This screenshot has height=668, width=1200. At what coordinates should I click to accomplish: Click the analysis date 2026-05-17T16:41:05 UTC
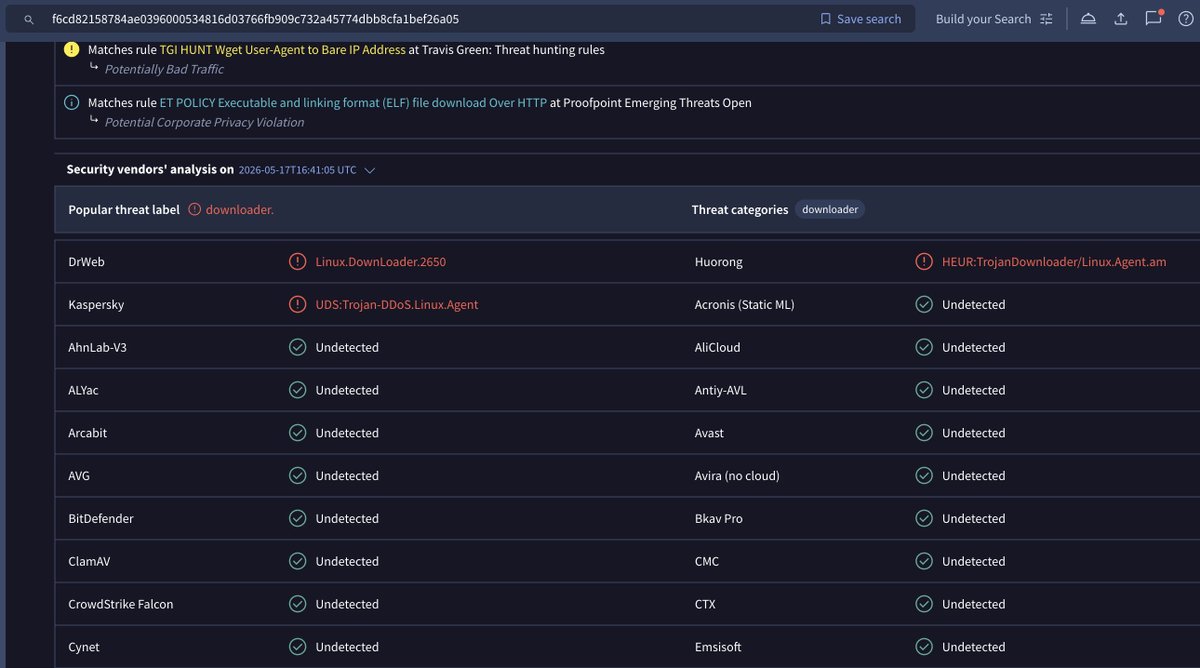coord(297,170)
